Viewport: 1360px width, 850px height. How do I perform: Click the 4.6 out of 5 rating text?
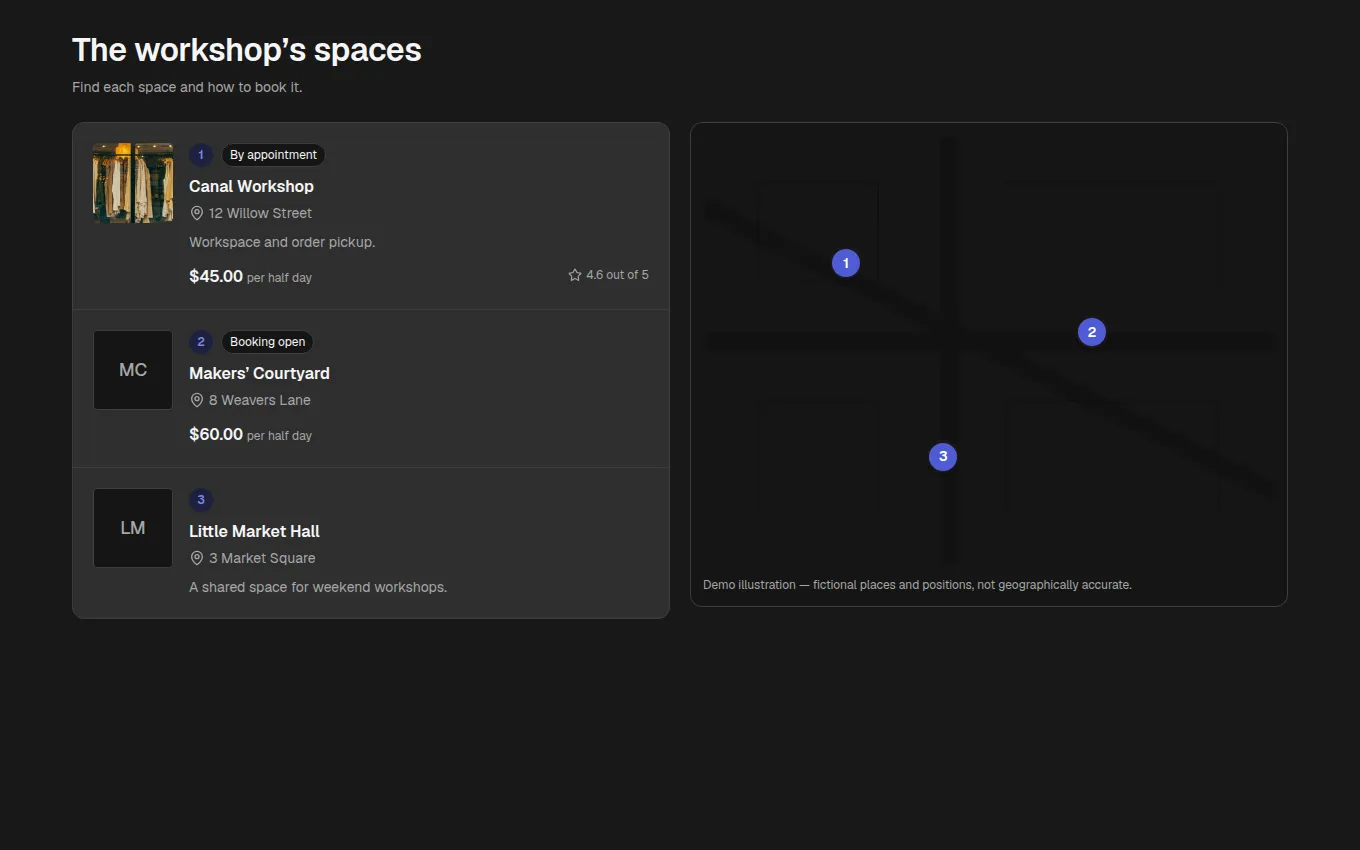click(617, 275)
